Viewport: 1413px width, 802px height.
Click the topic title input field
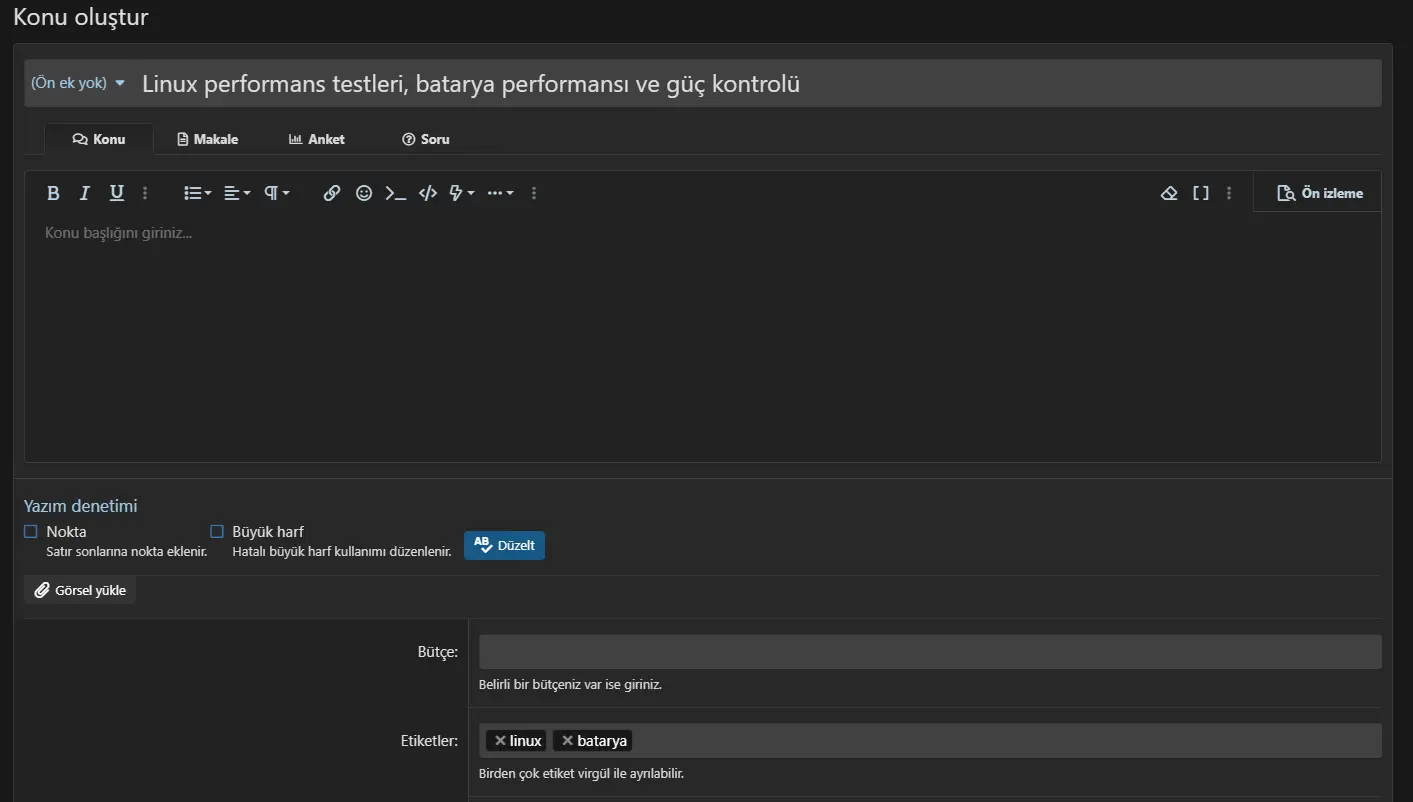[x=758, y=84]
